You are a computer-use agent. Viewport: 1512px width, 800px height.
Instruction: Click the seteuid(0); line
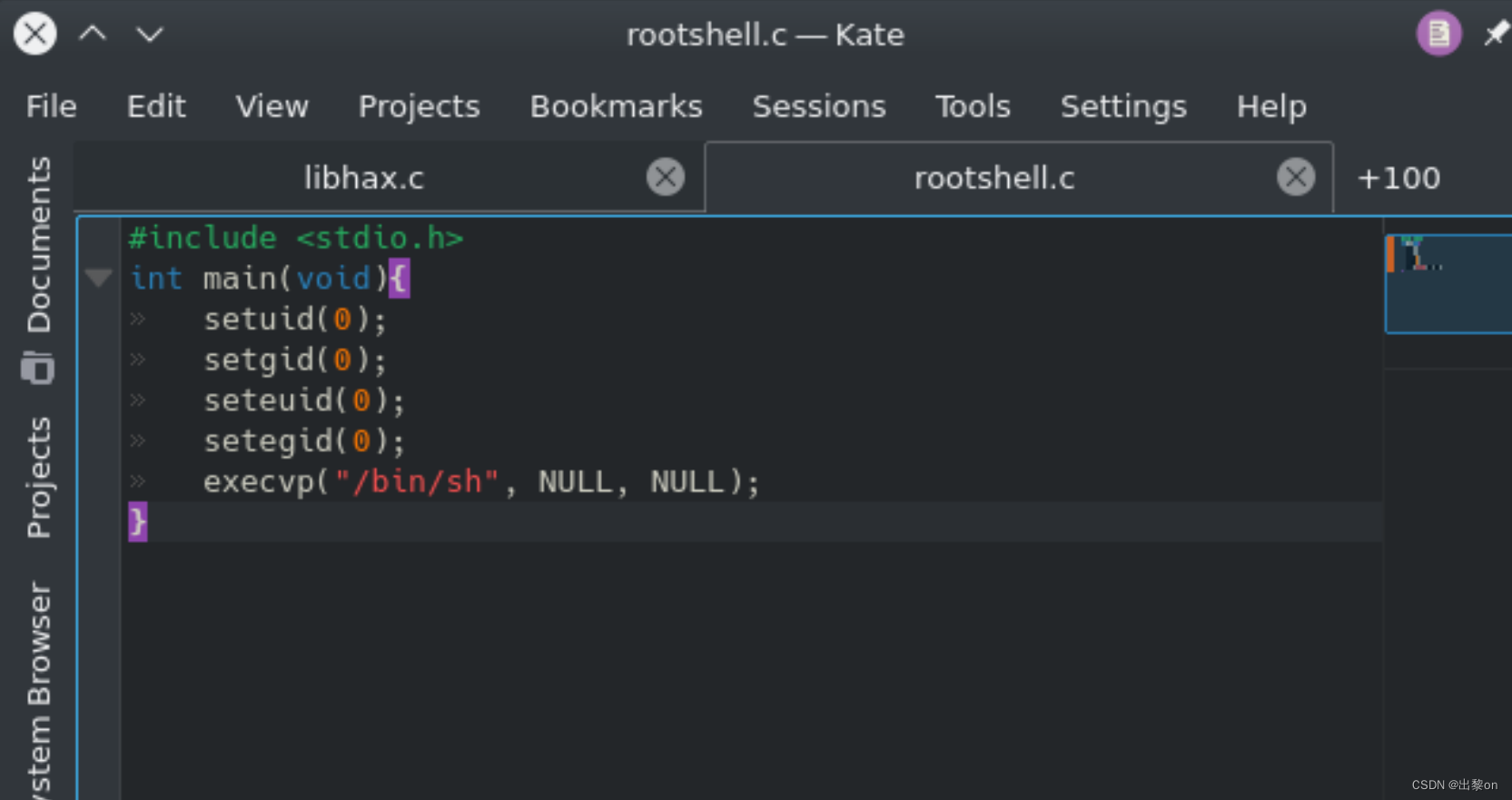point(304,400)
